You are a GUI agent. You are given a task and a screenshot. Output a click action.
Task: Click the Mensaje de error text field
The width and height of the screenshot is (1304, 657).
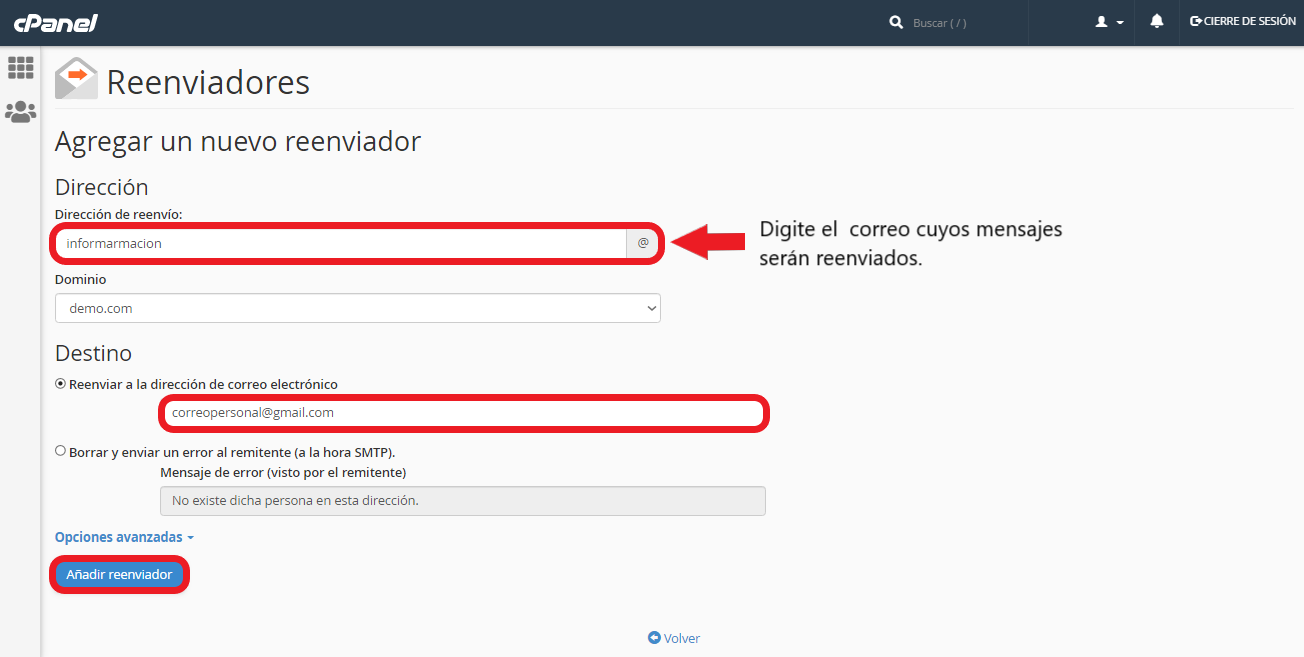(463, 501)
